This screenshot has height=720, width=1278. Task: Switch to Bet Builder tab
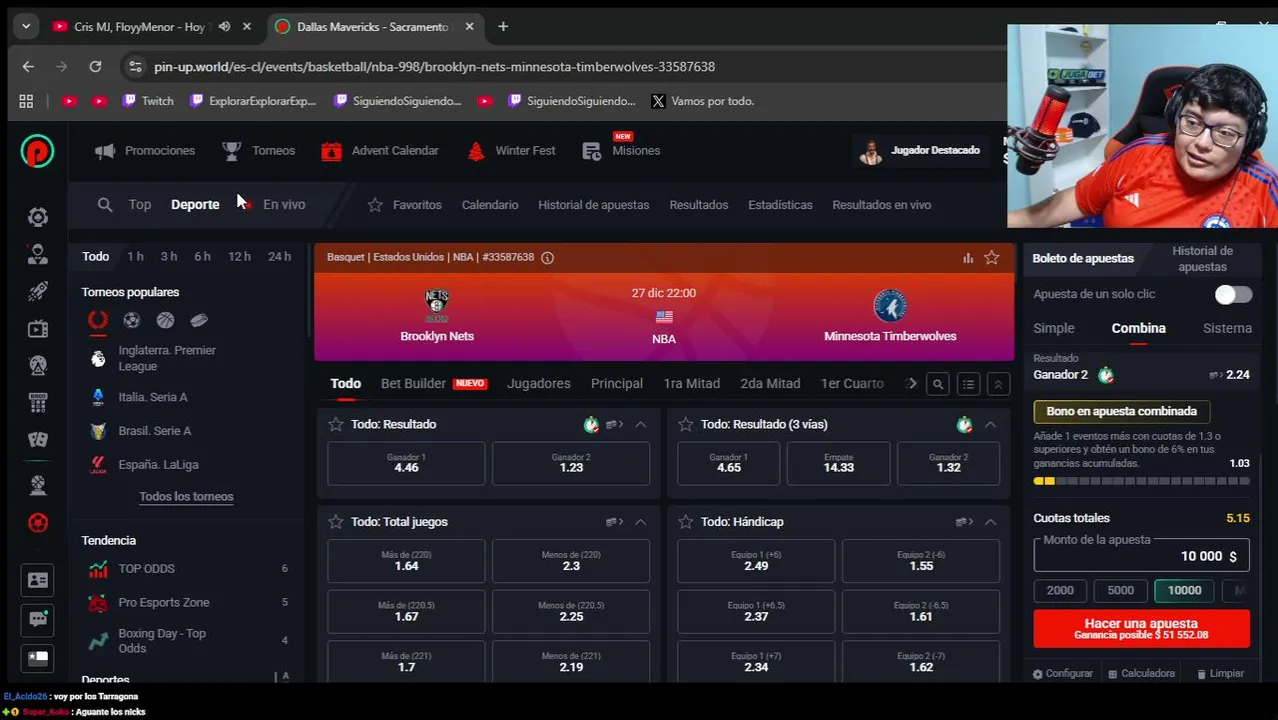pos(434,384)
